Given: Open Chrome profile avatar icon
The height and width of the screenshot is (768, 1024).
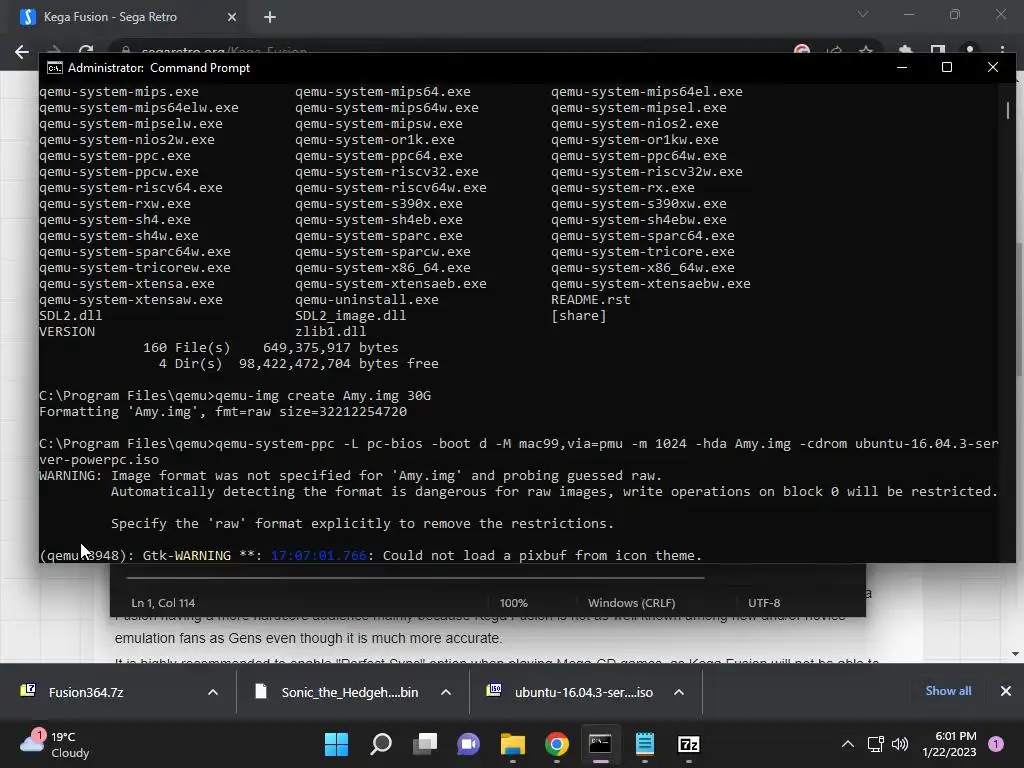Looking at the screenshot, I should (x=970, y=50).
